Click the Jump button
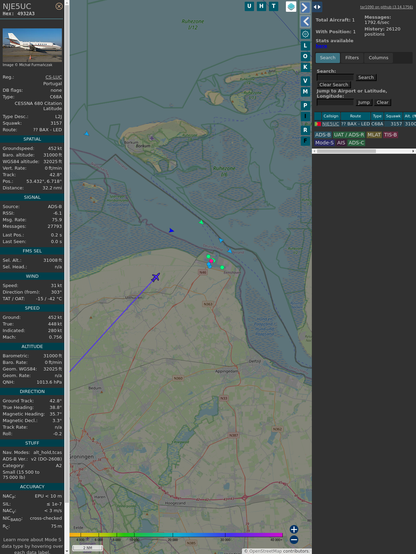Viewport: 416px width, 554px height. 364,102
